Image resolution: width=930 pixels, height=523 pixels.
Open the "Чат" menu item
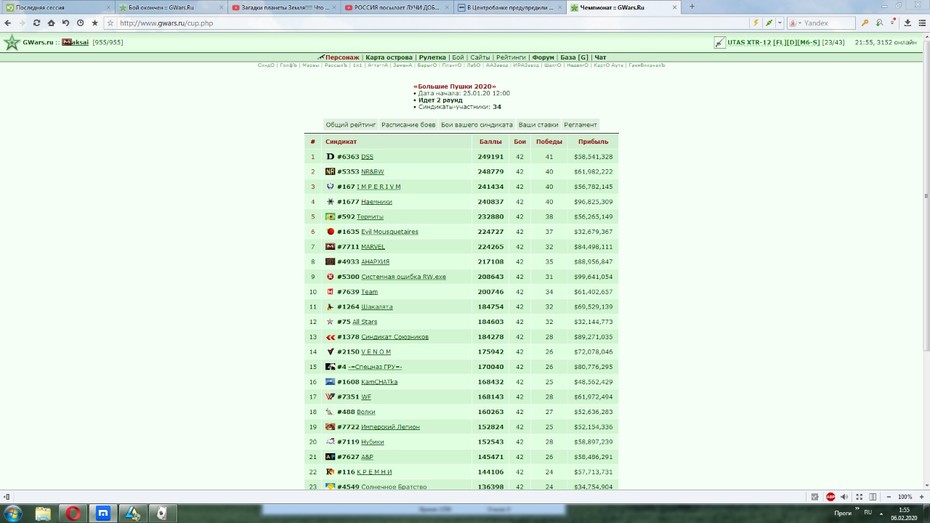tap(600, 58)
